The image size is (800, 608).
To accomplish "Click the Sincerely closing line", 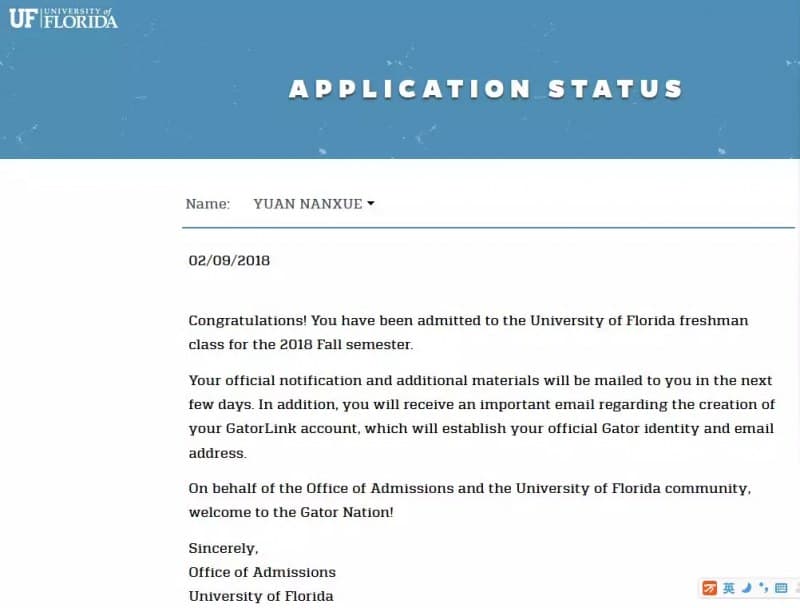I will pyautogui.click(x=223, y=548).
